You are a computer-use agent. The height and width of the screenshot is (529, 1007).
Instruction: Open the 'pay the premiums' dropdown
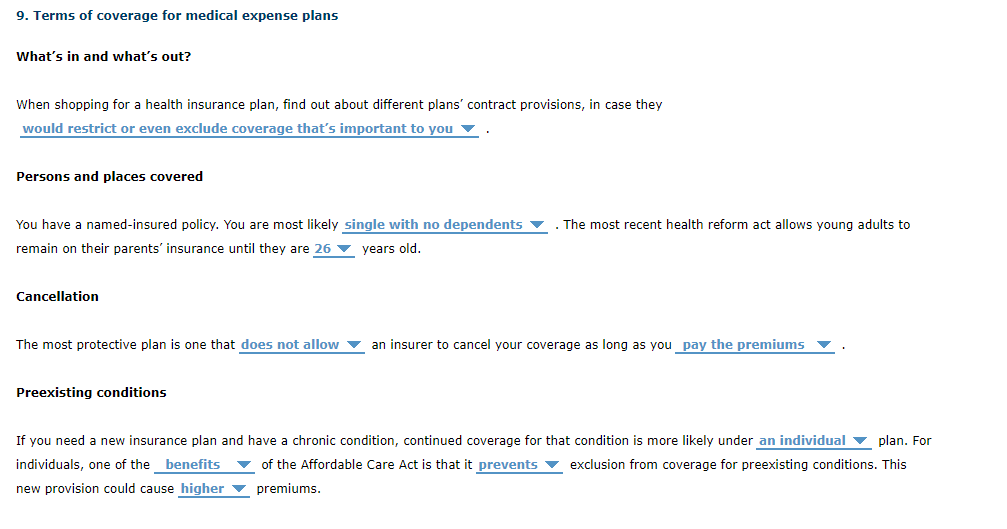click(755, 345)
